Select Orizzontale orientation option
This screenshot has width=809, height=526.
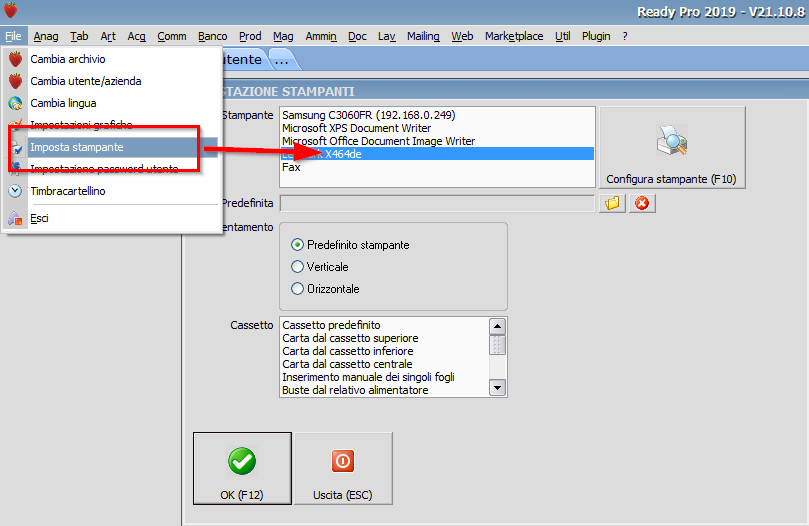[x=325, y=289]
